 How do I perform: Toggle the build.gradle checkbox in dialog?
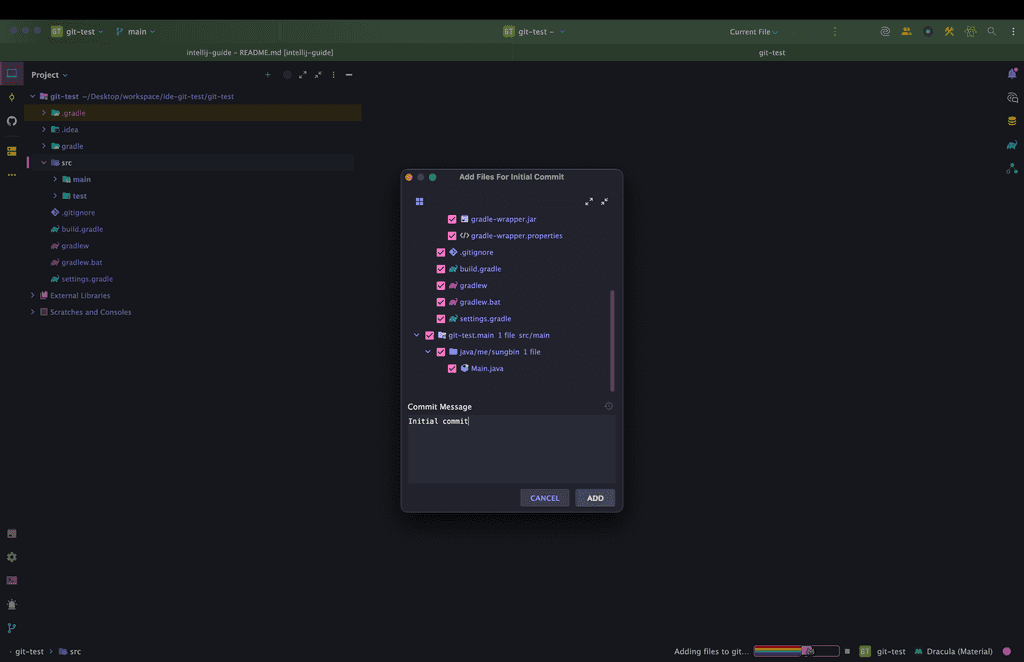click(441, 269)
